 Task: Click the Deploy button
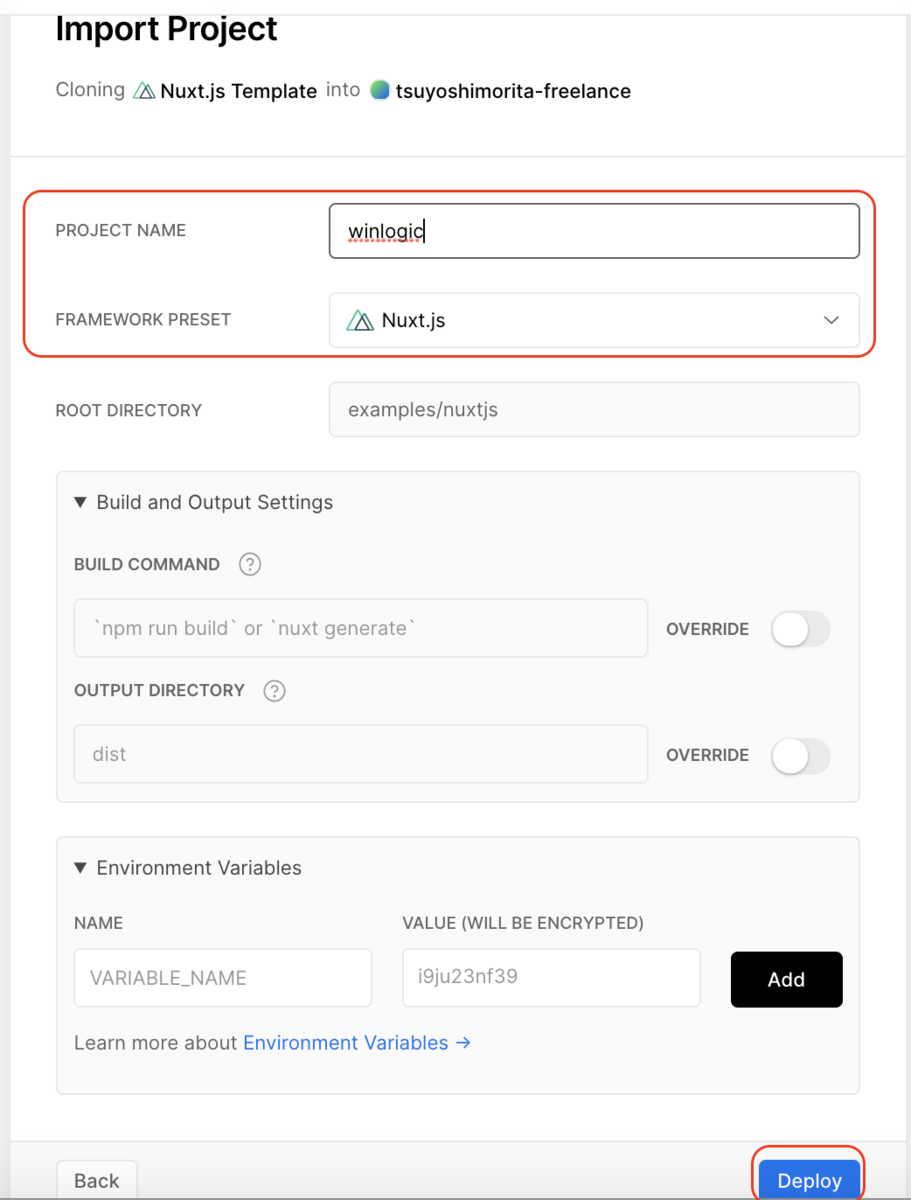[808, 1180]
